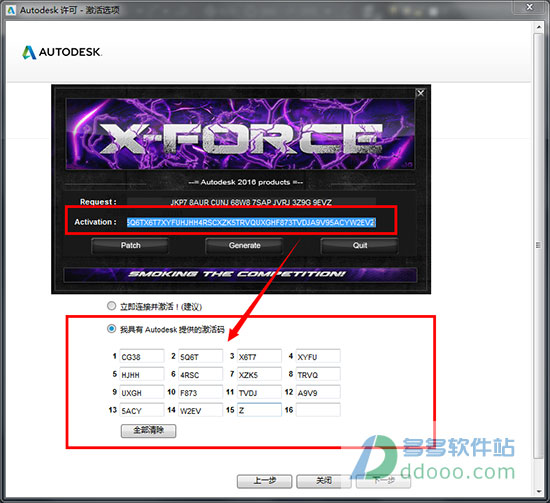Select 我具有 Autodesk 提供的激活码 radio option
Screen dimensions: 550x503
(x=111, y=329)
